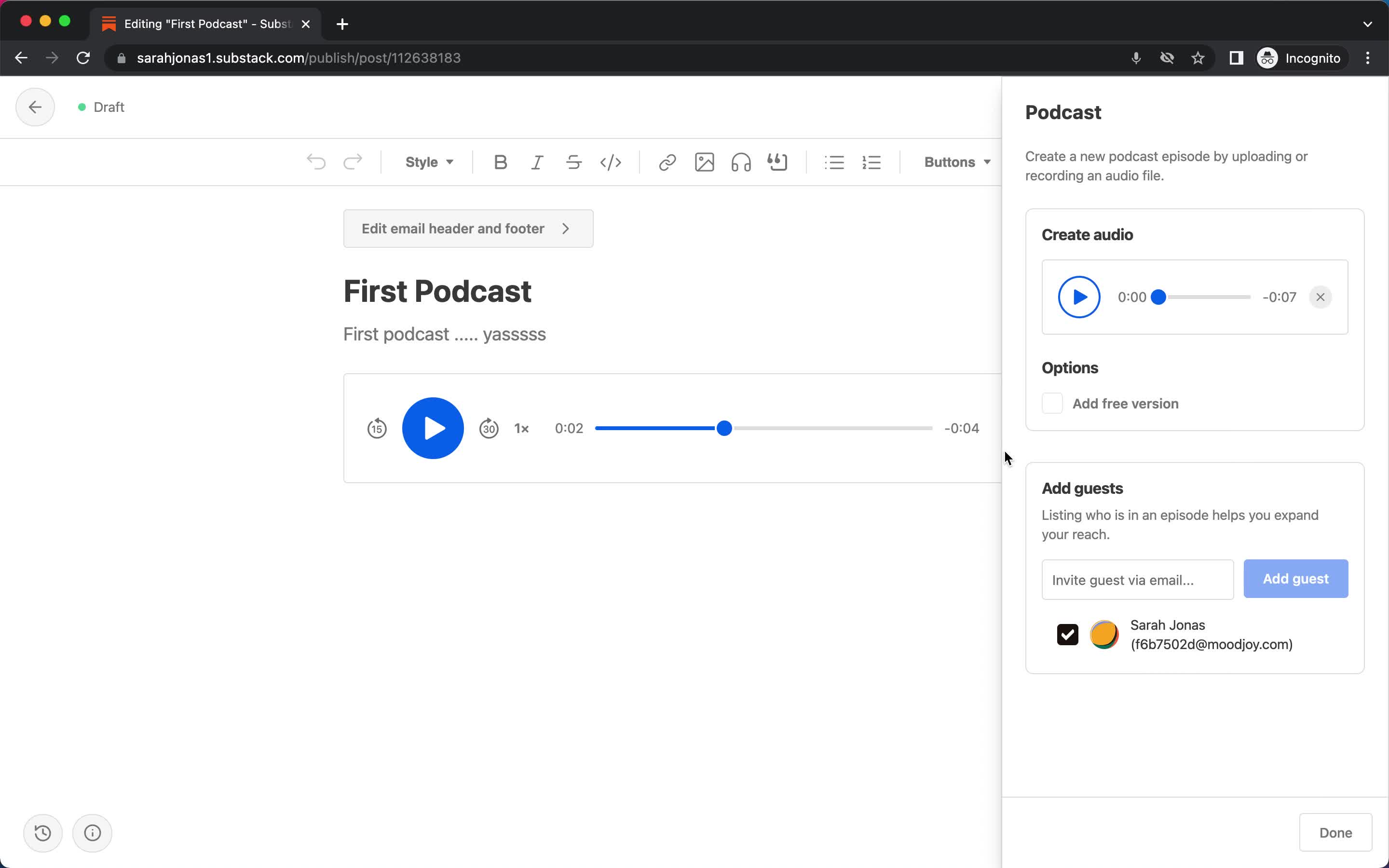Viewport: 1389px width, 868px height.
Task: Click the Add guest button
Action: pyautogui.click(x=1297, y=578)
